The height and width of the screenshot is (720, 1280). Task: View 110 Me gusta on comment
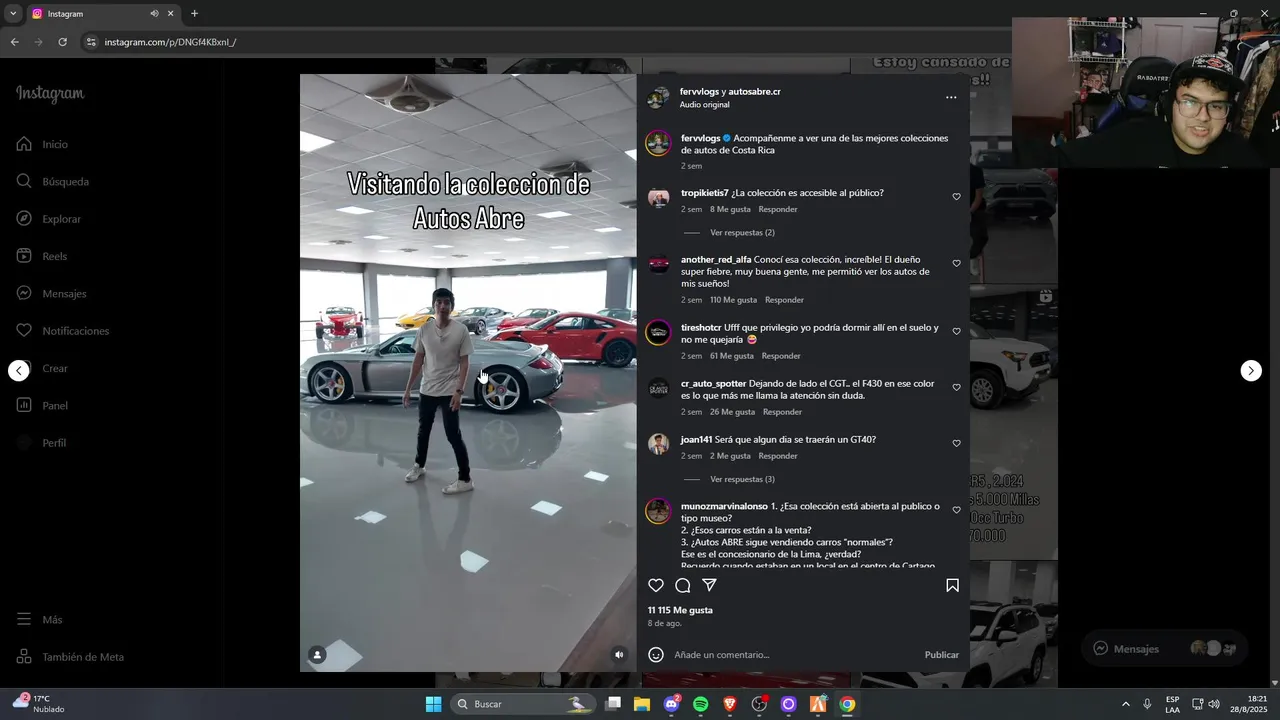733,300
